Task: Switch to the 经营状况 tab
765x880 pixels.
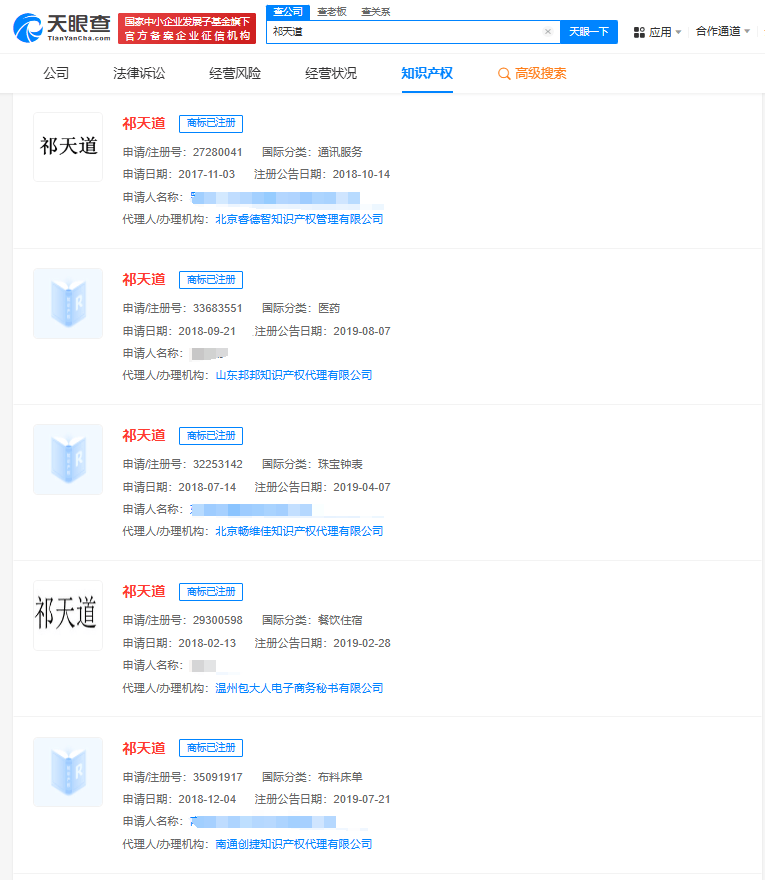Action: click(331, 74)
